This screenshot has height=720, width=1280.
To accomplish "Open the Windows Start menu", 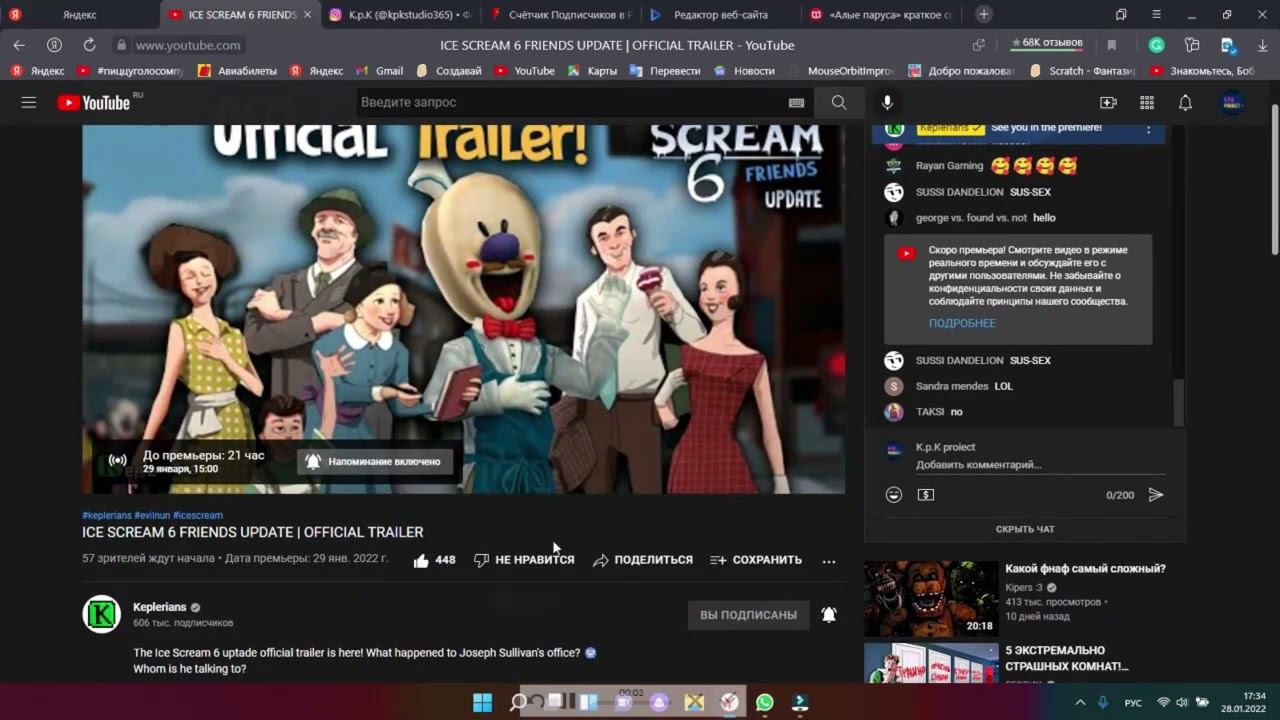I will [x=482, y=702].
